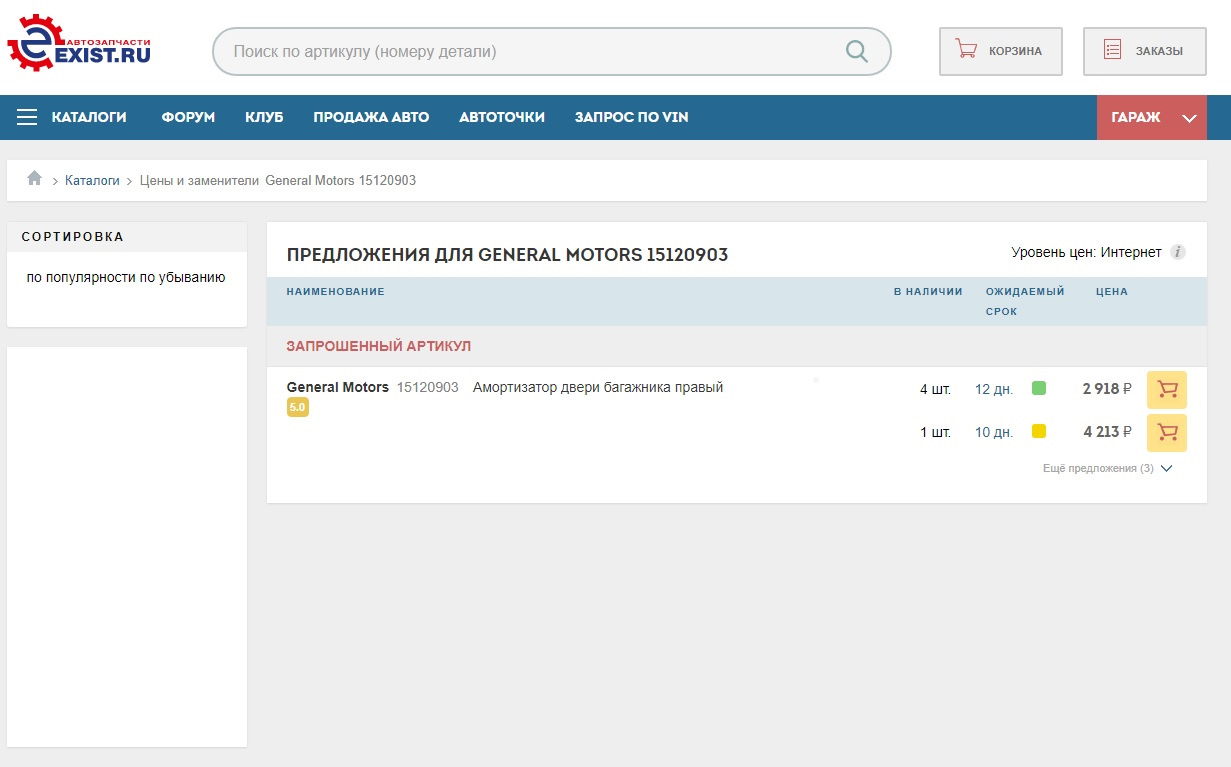Viewport: 1231px width, 767px height.
Task: Click the 1 шт. stock quantity
Action: click(935, 432)
